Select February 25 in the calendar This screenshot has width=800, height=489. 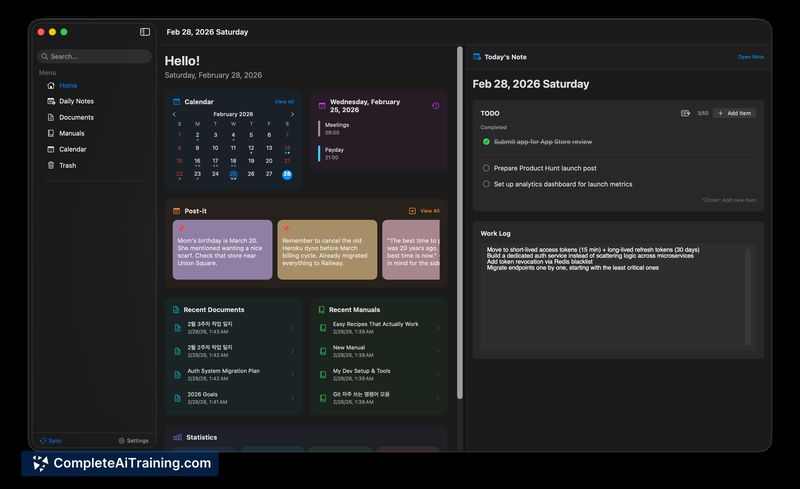click(x=233, y=175)
